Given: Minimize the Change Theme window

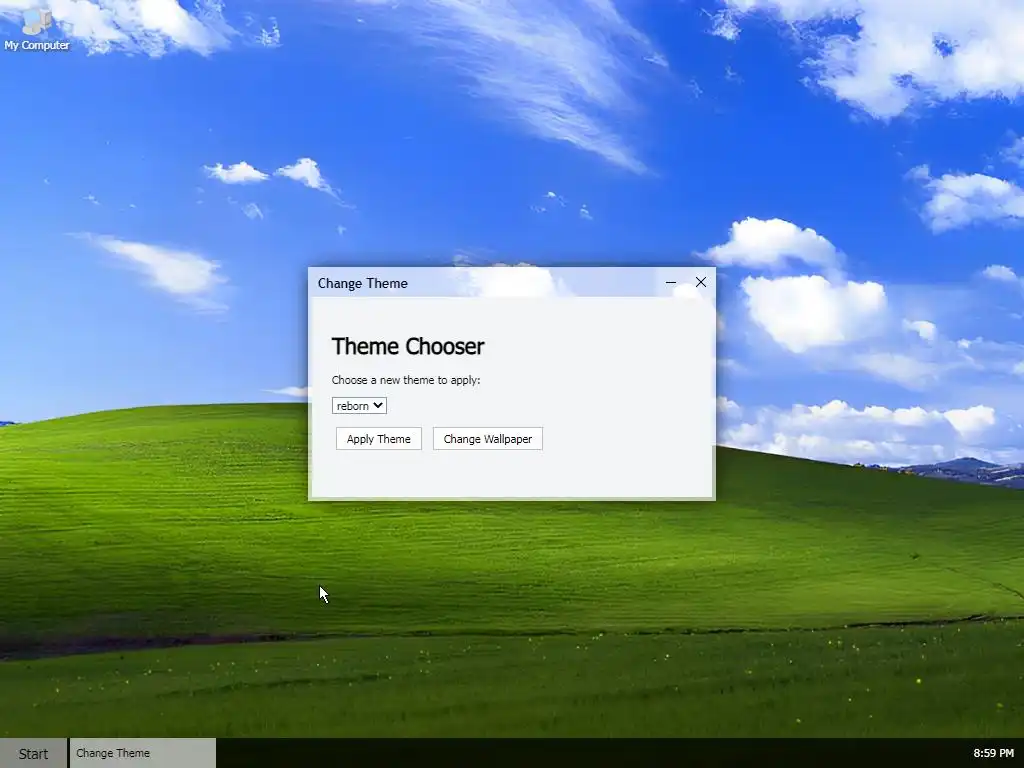Looking at the screenshot, I should [x=671, y=283].
